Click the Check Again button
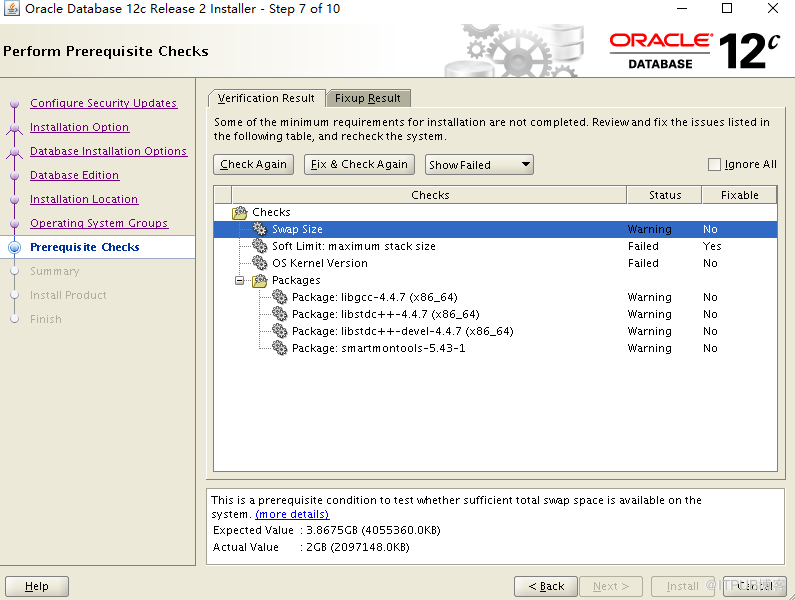 click(254, 164)
